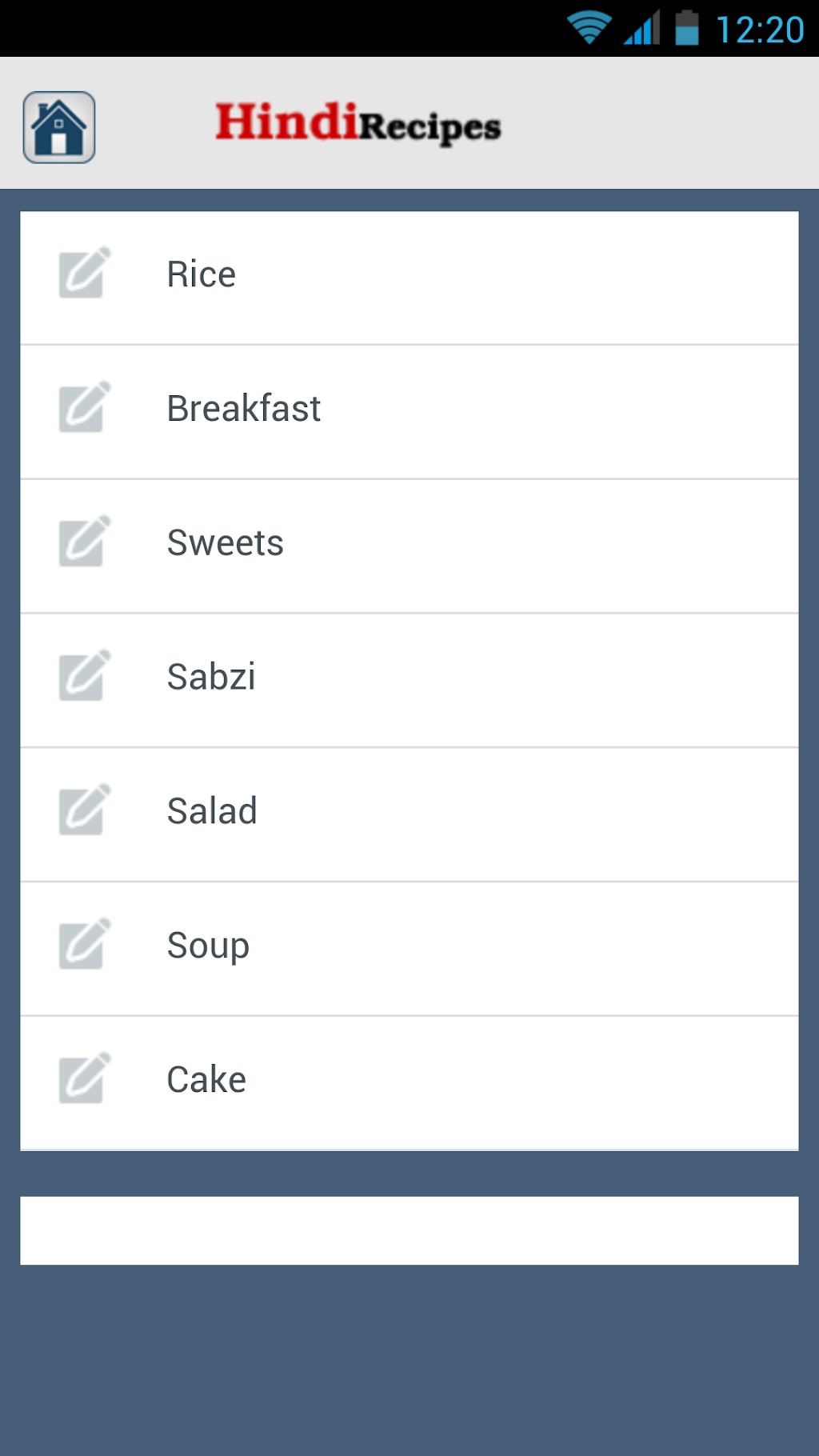Tap the pencil icon next to Sweets
819x1456 pixels.
[84, 542]
